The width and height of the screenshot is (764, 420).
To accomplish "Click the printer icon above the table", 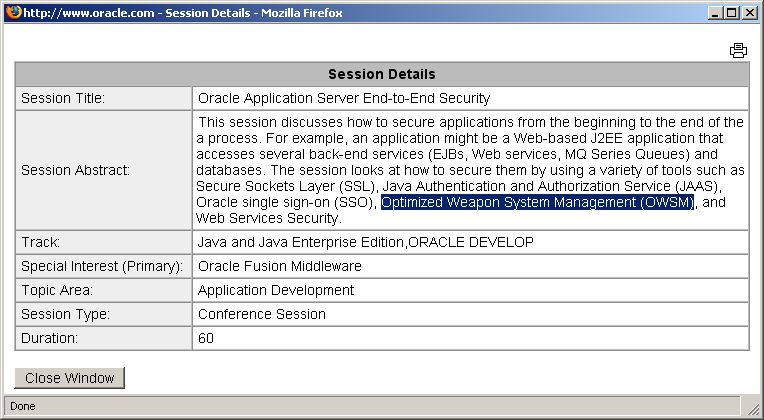I will [738, 51].
